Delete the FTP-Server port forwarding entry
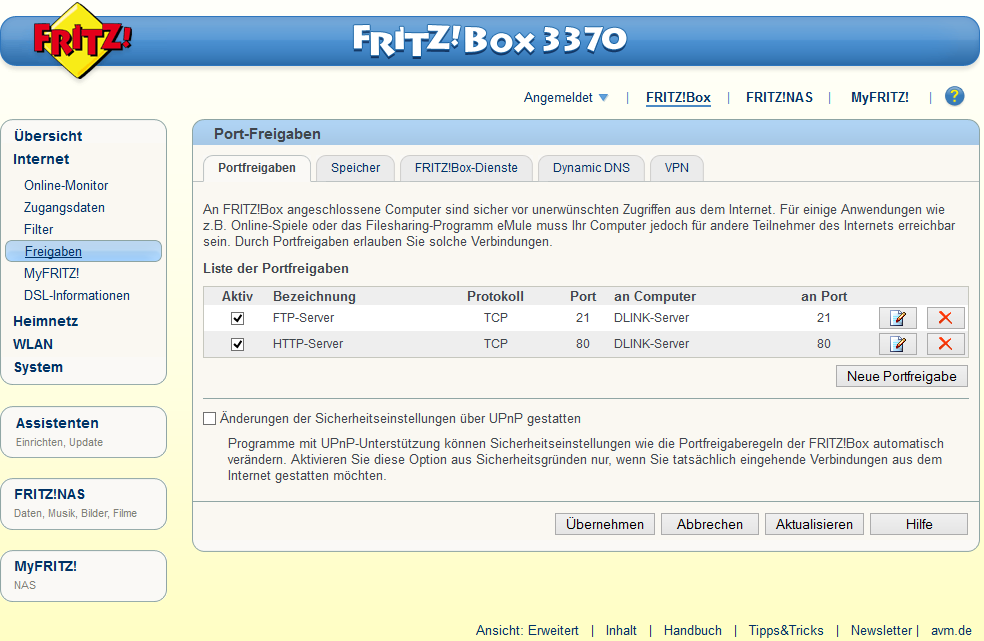This screenshot has height=641, width=984. (945, 318)
